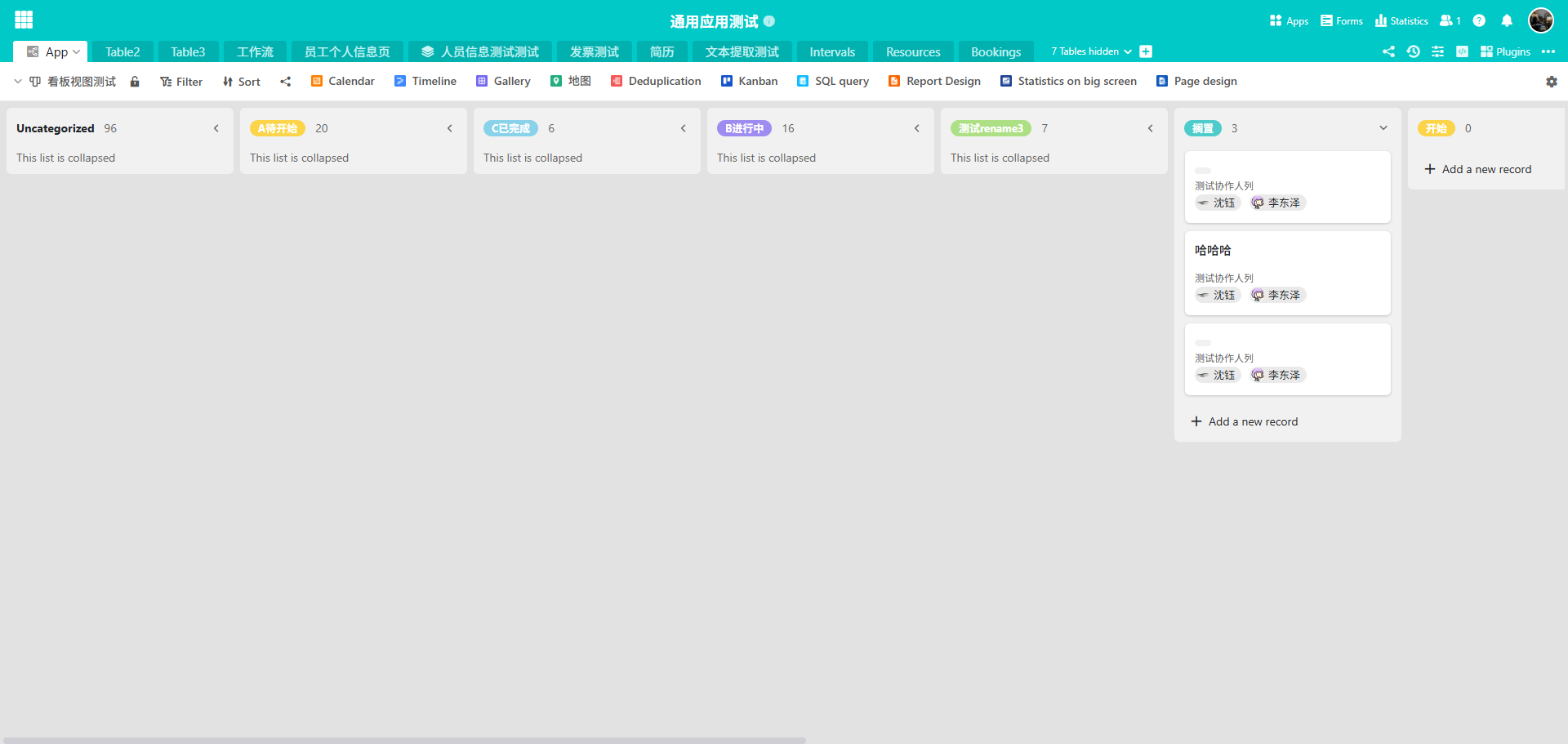Open the notifications bell

pyautogui.click(x=1507, y=21)
